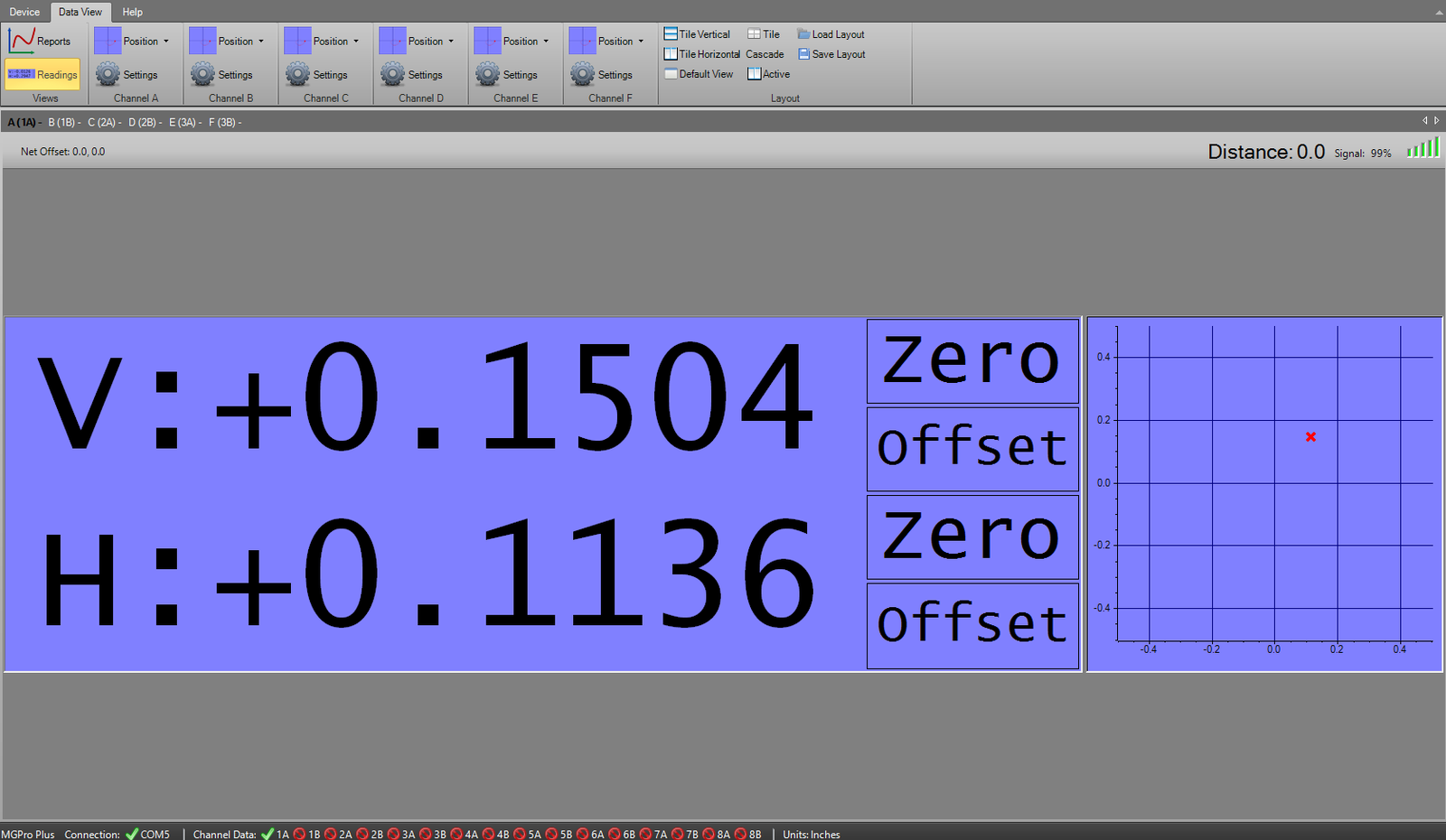Switch to the B (1B) channel tab

click(64, 122)
